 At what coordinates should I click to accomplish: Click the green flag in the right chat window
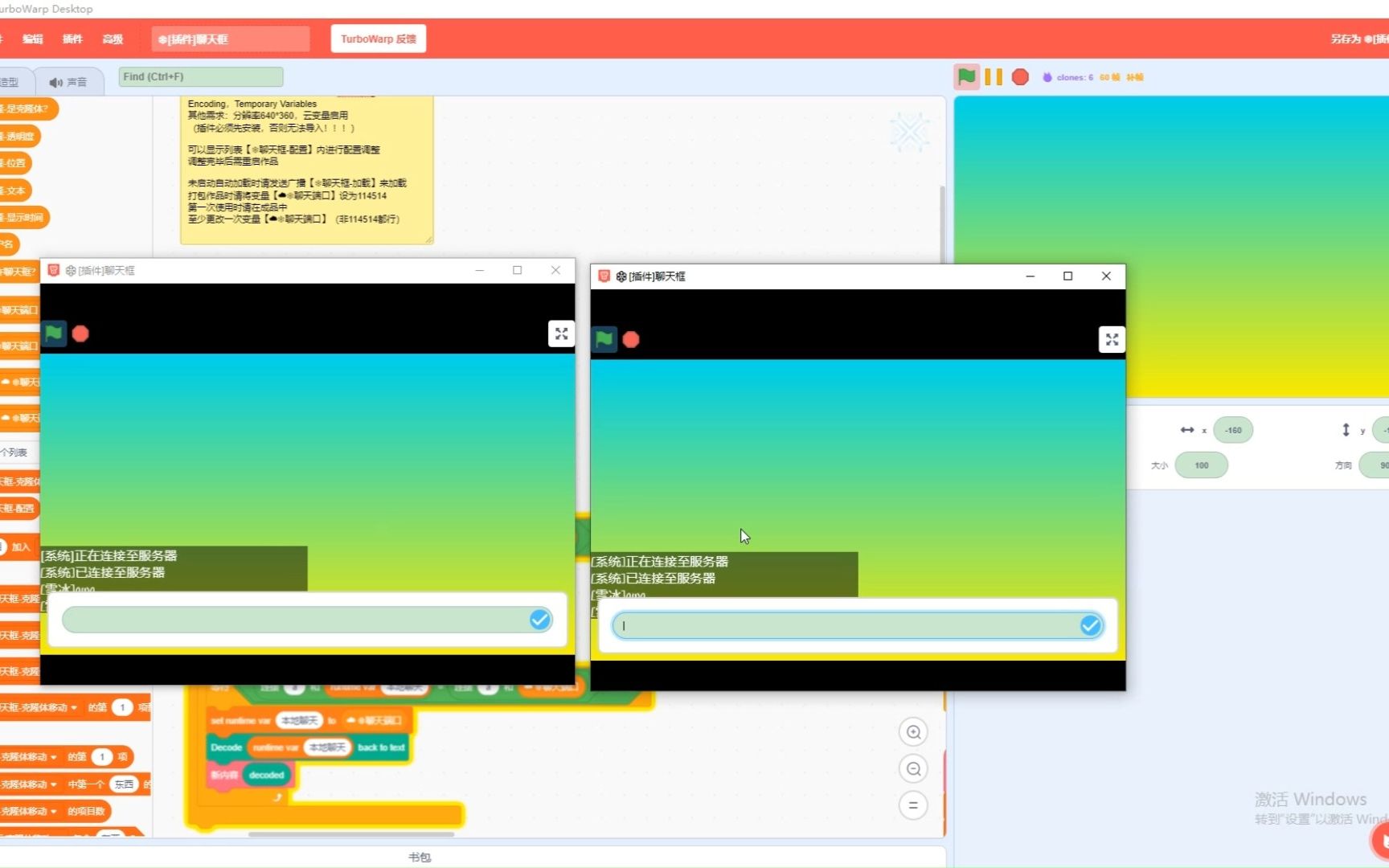pyautogui.click(x=604, y=339)
